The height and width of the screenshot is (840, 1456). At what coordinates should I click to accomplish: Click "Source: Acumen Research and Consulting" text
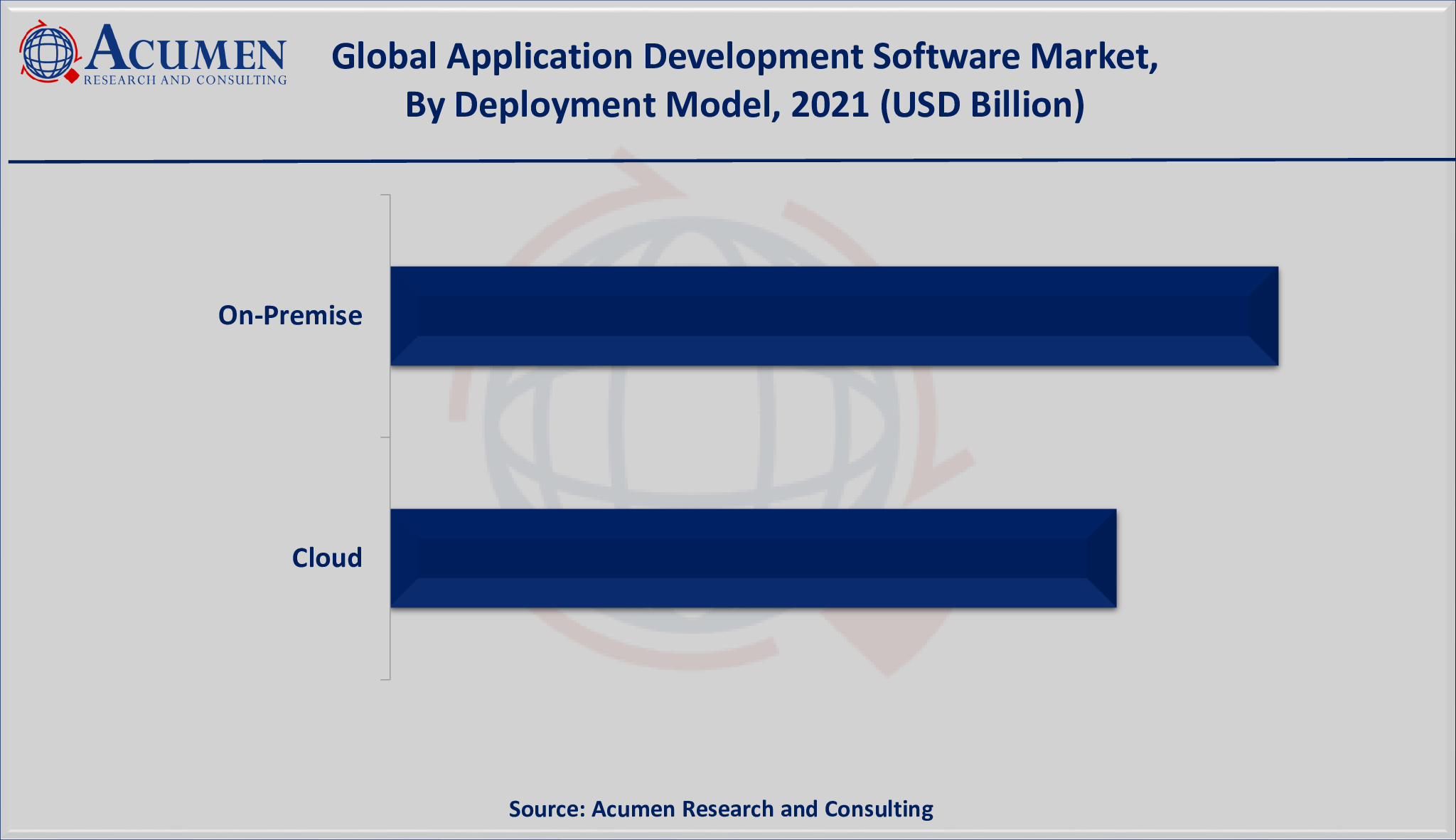coord(721,809)
